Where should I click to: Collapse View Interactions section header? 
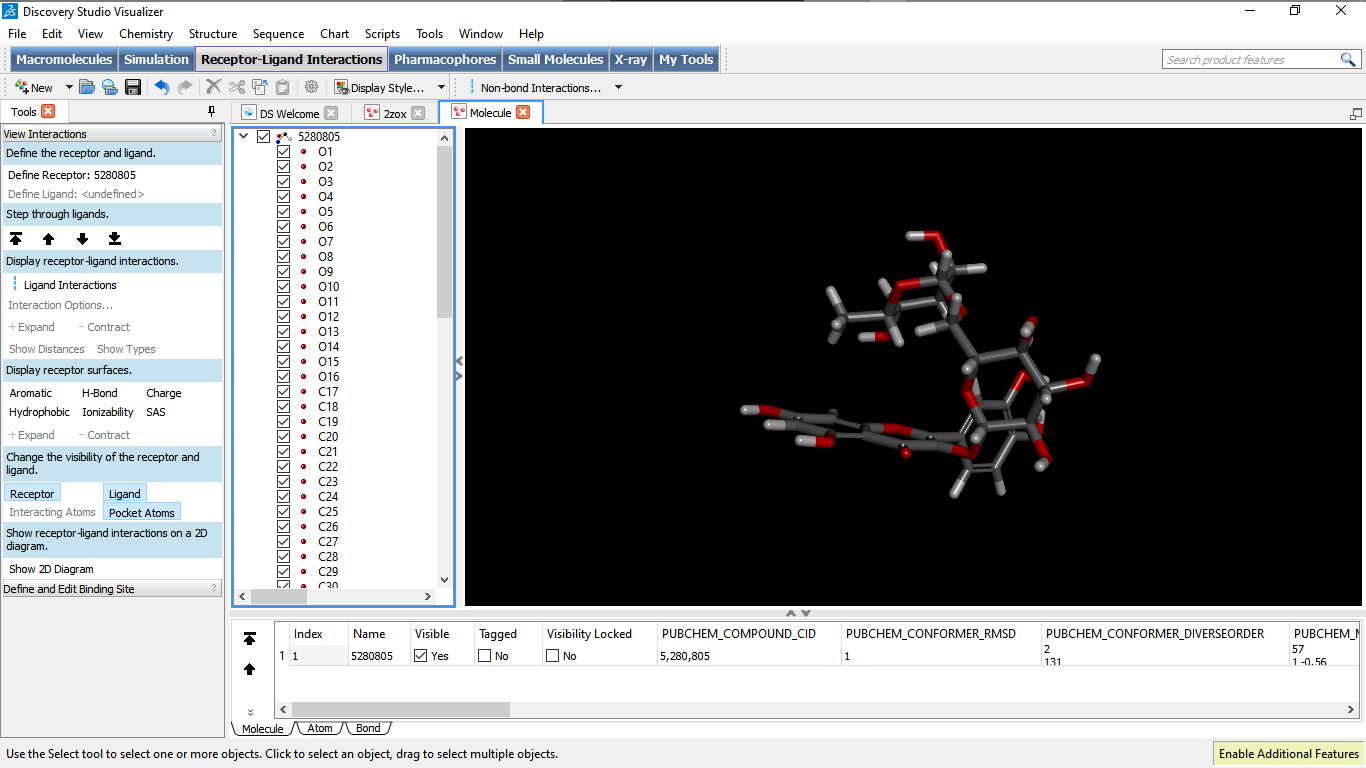click(x=112, y=134)
